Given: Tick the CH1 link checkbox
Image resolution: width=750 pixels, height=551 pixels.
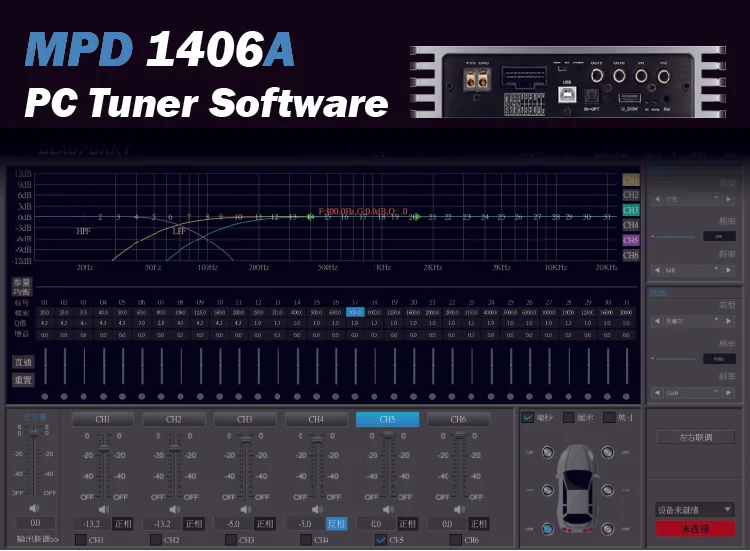Looking at the screenshot, I should pyautogui.click(x=80, y=540).
